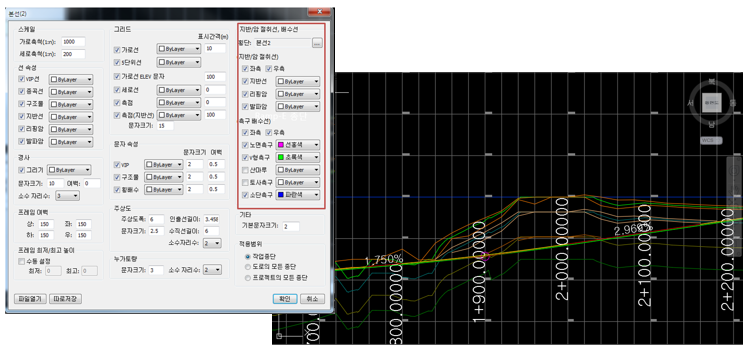Select the 도로의 모든 종단 radio button
Screen dimensions: 751x360
248,267
